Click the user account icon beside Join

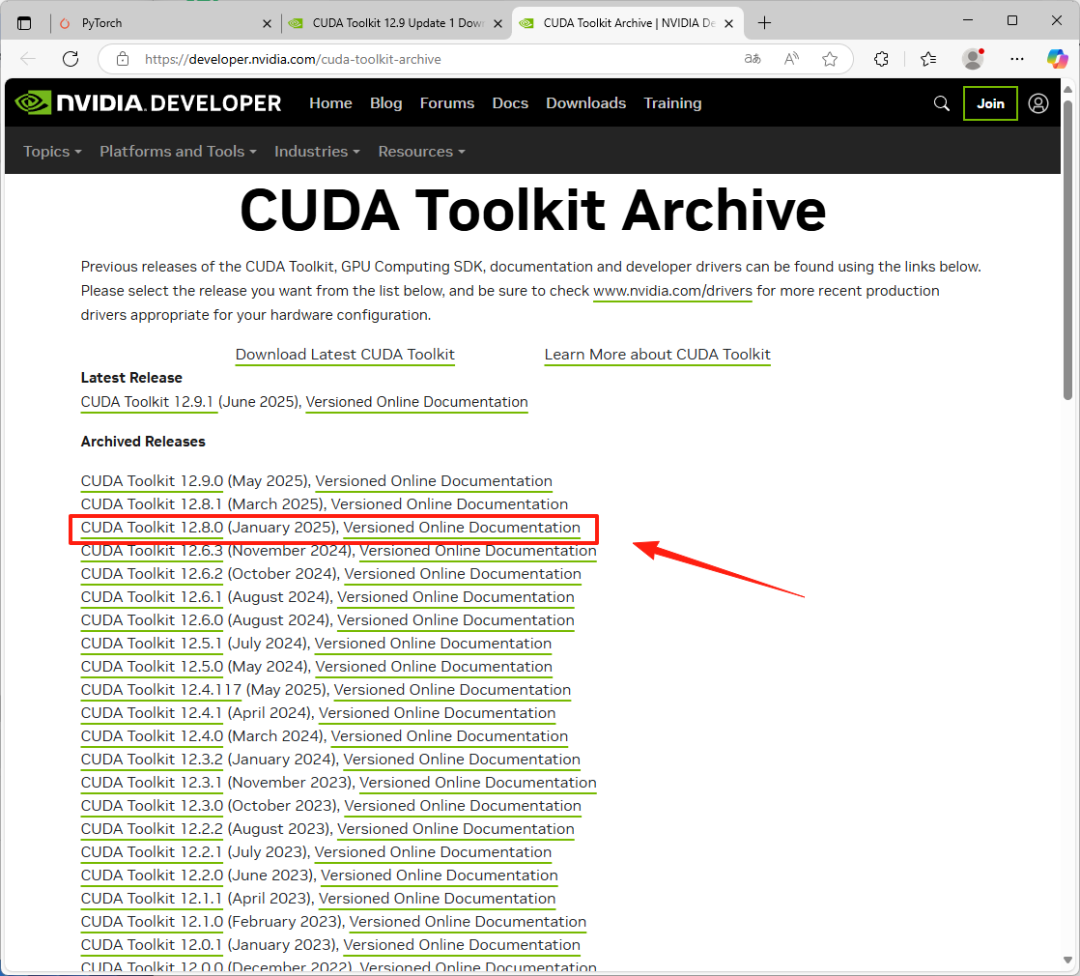click(1038, 103)
